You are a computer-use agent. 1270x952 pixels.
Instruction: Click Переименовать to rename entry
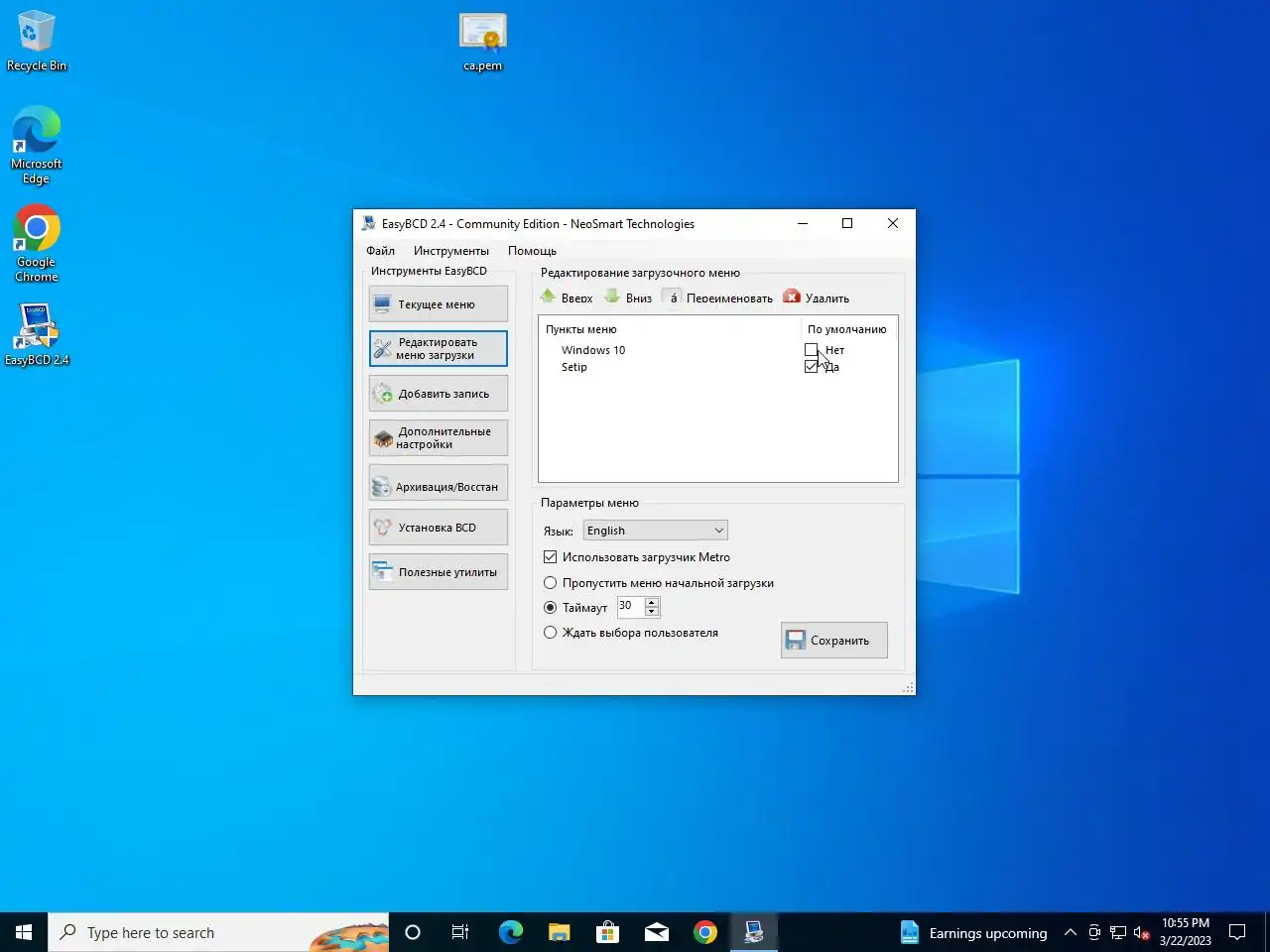(717, 297)
